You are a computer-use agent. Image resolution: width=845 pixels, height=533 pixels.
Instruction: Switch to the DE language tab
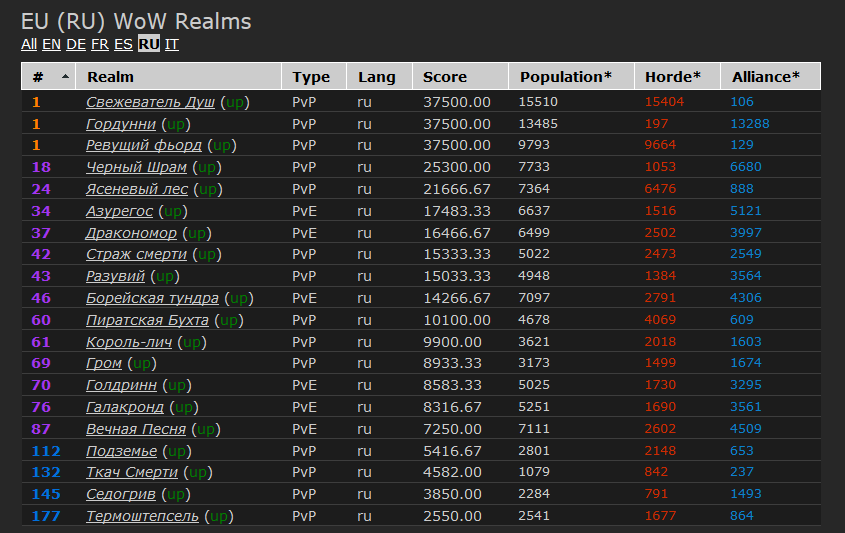pos(76,44)
